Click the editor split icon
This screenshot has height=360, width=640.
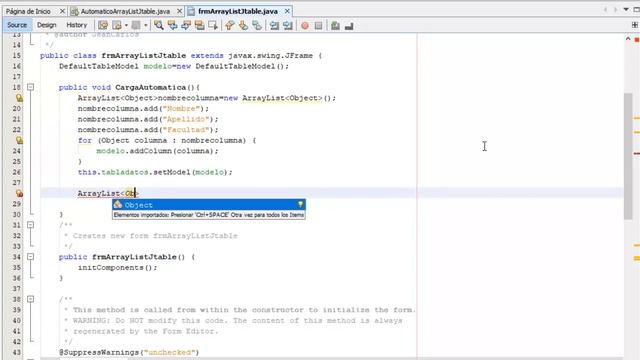[635, 25]
